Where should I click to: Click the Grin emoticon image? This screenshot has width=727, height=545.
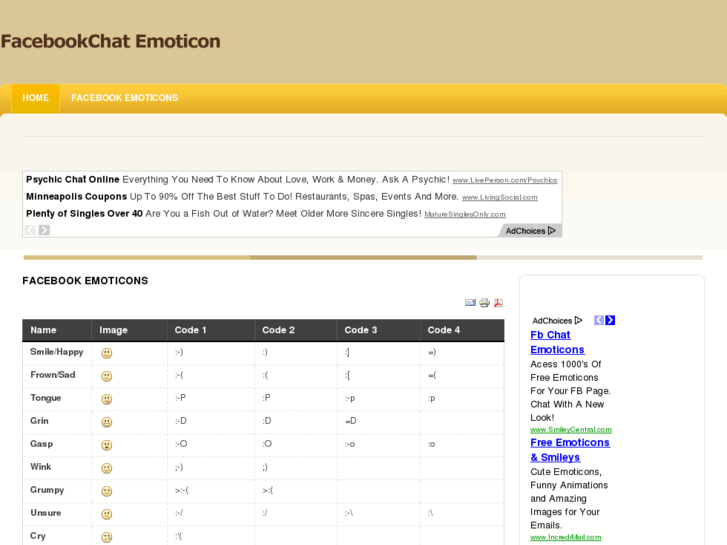coord(107,422)
